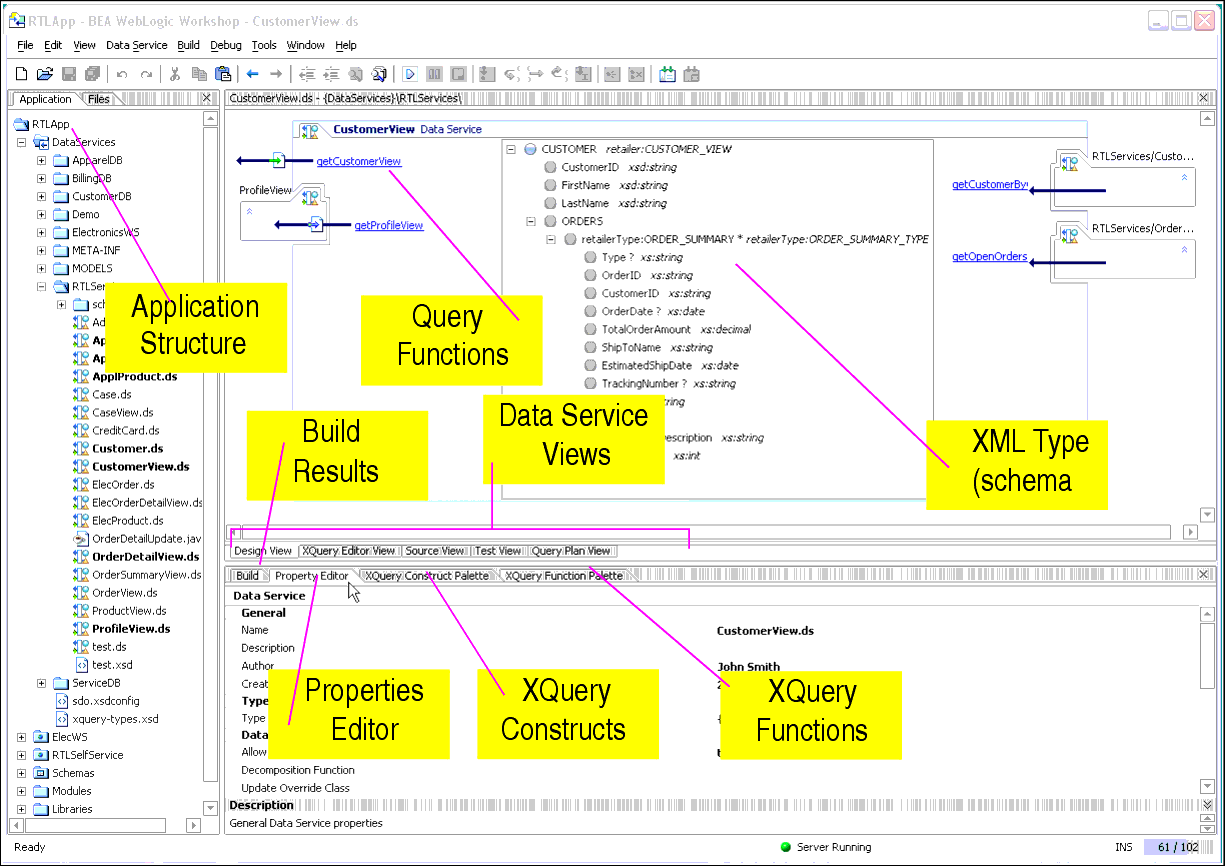The image size is (1225, 866).
Task: Close the Application panel with its X
Action: pos(206,98)
